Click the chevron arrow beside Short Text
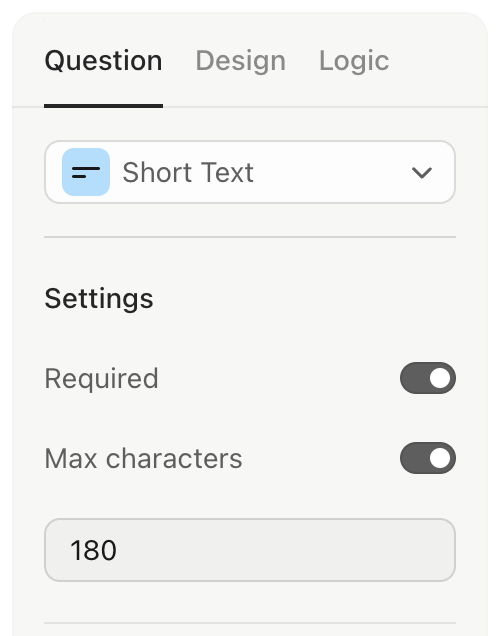 click(422, 173)
